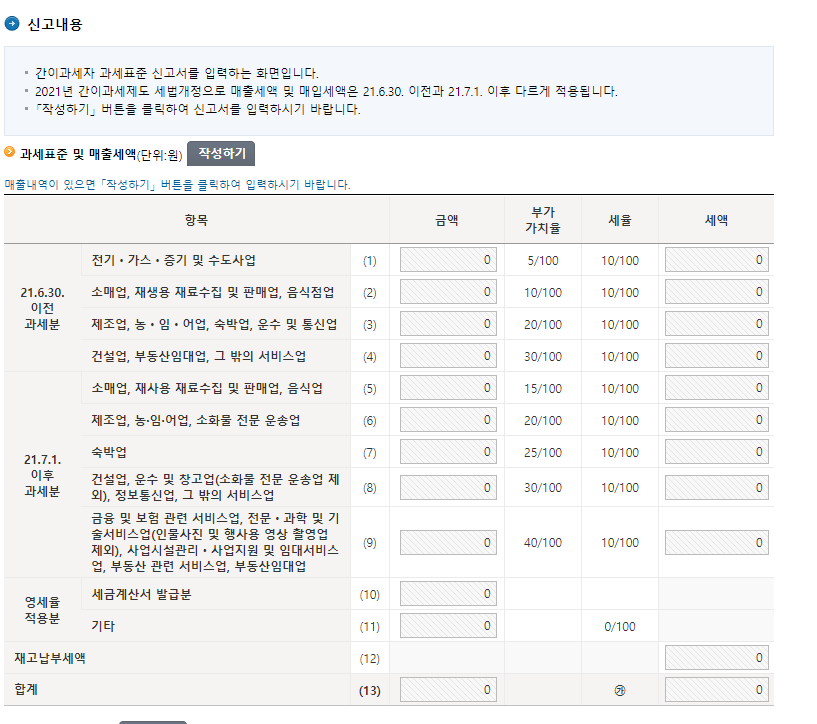The height and width of the screenshot is (724, 817).
Task: Click 금액 input for 전기·가스·증기 및 수도사업 row
Action: click(447, 260)
